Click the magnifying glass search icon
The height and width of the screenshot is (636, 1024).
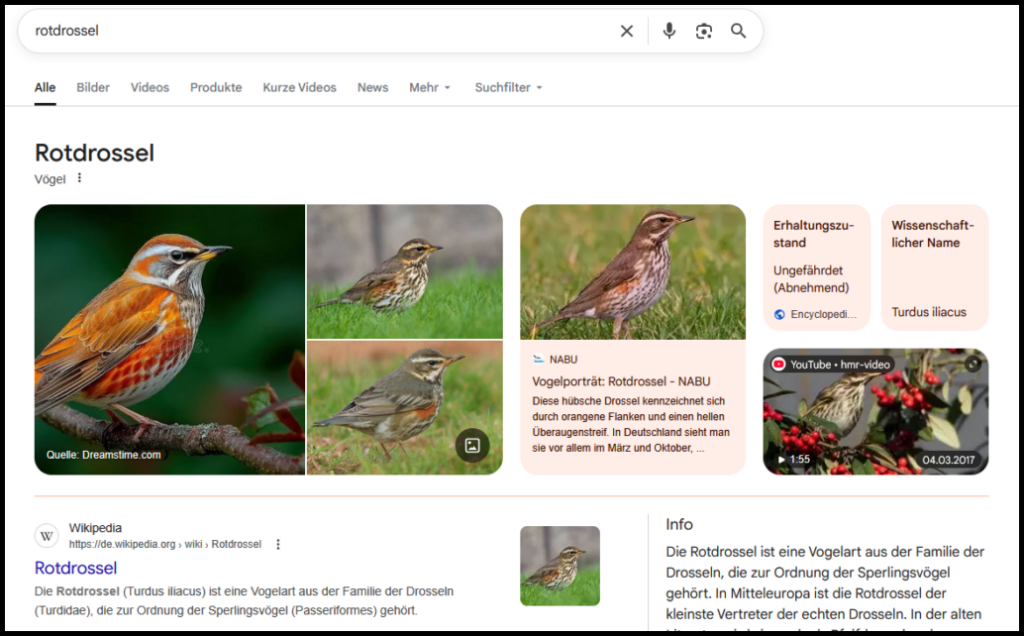(x=738, y=31)
